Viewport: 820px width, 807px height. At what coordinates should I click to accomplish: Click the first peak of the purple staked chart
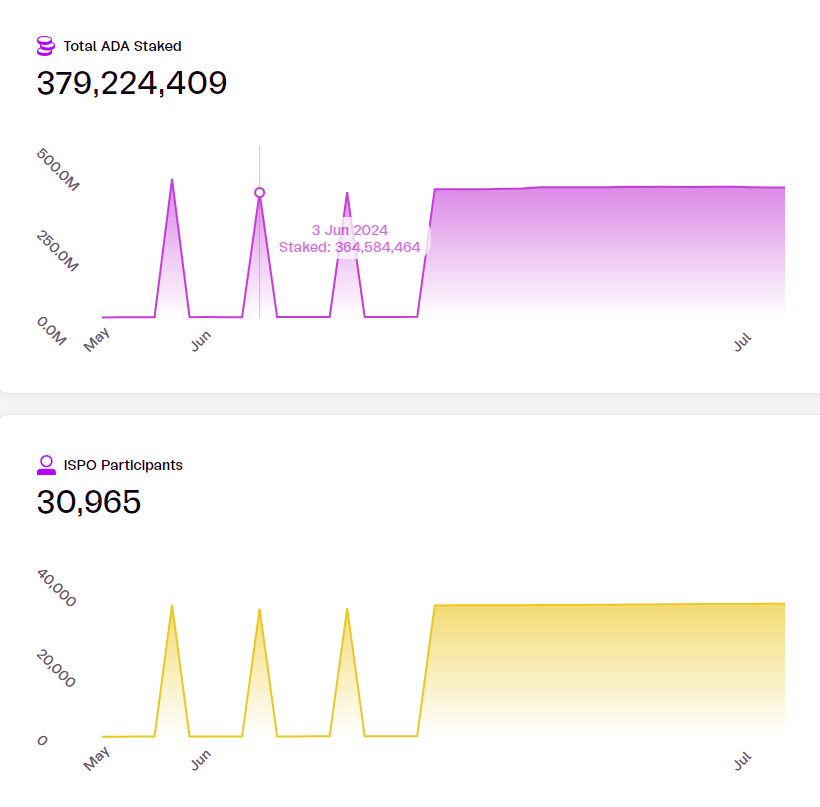coord(172,182)
